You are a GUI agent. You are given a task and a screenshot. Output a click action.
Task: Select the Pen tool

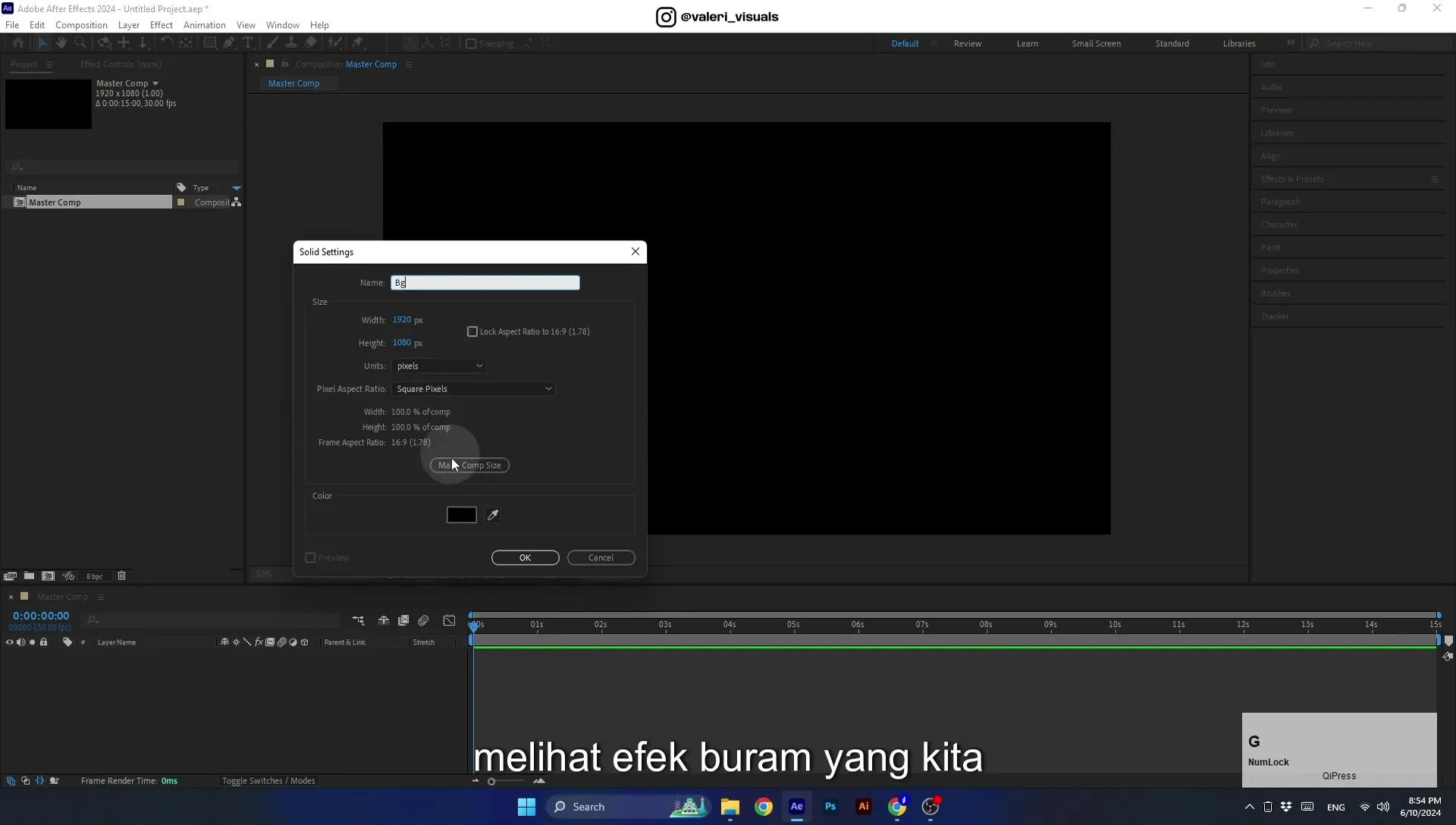coord(229,43)
